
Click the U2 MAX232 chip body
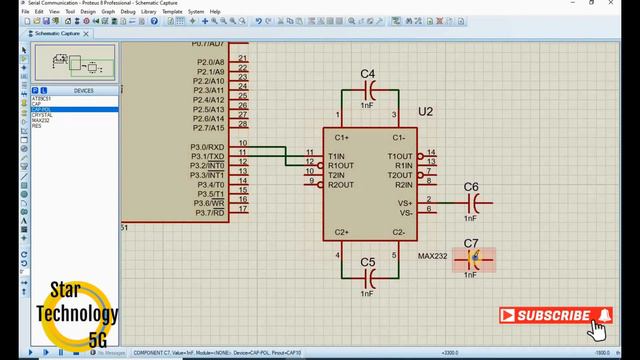point(370,184)
